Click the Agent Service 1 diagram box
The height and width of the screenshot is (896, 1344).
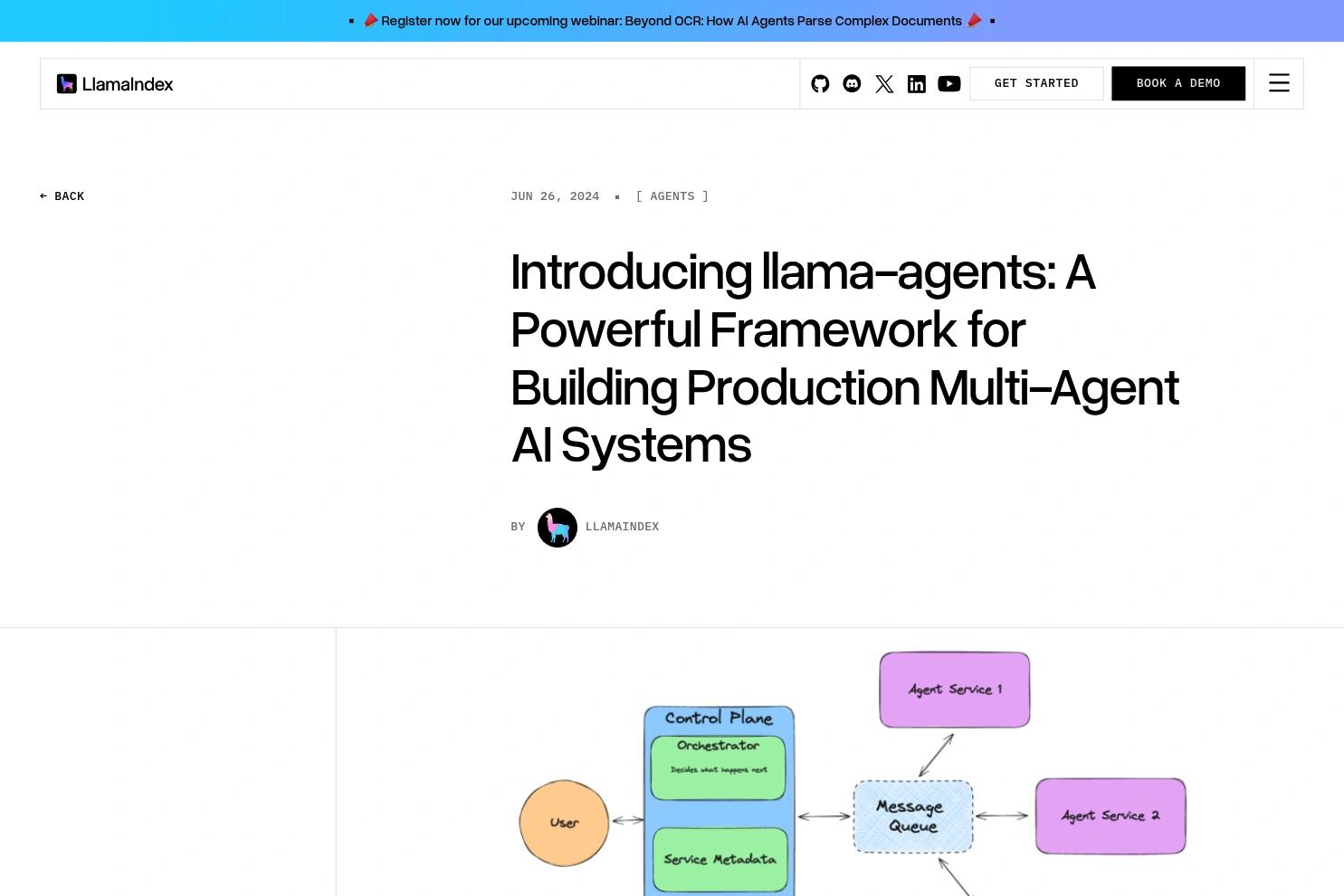pos(955,690)
